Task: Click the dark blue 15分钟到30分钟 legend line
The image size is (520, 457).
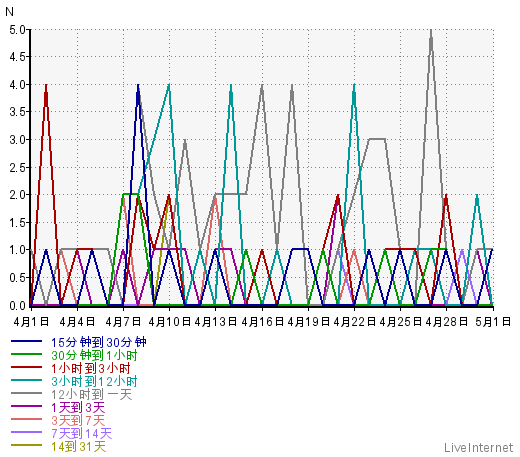Action: 26,341
